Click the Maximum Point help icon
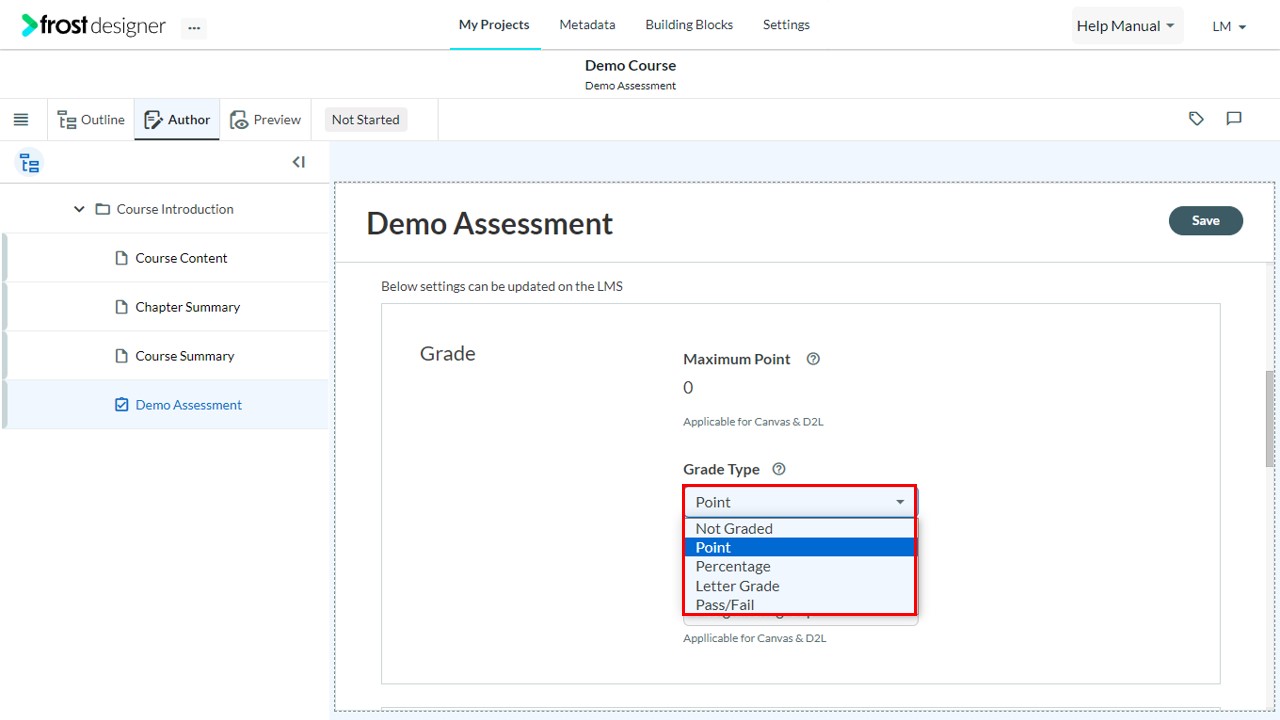This screenshot has height=720, width=1280. coord(813,359)
